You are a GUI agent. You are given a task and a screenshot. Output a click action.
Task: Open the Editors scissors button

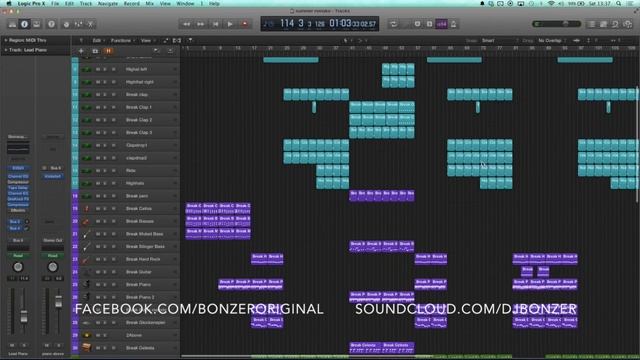[91, 24]
